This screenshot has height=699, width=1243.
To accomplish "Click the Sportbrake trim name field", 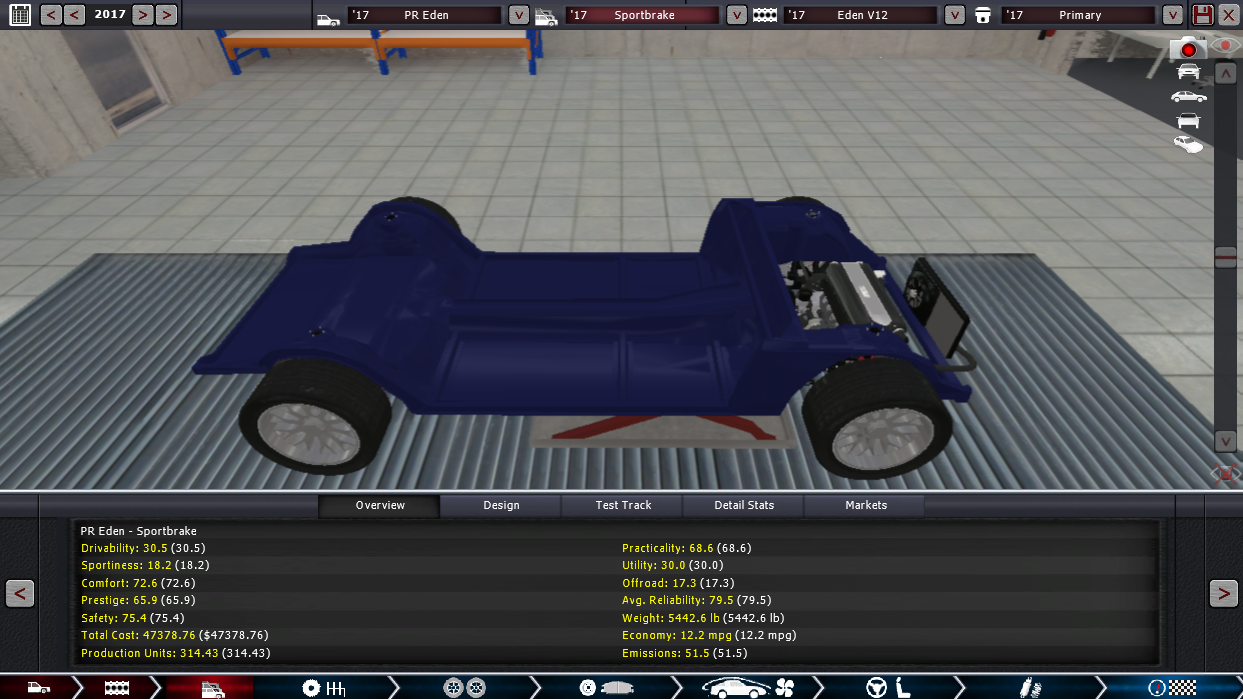I will point(642,15).
